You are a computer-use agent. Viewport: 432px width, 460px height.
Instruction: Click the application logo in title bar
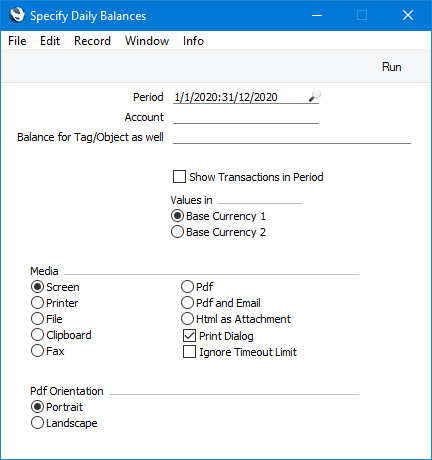pyautogui.click(x=17, y=15)
